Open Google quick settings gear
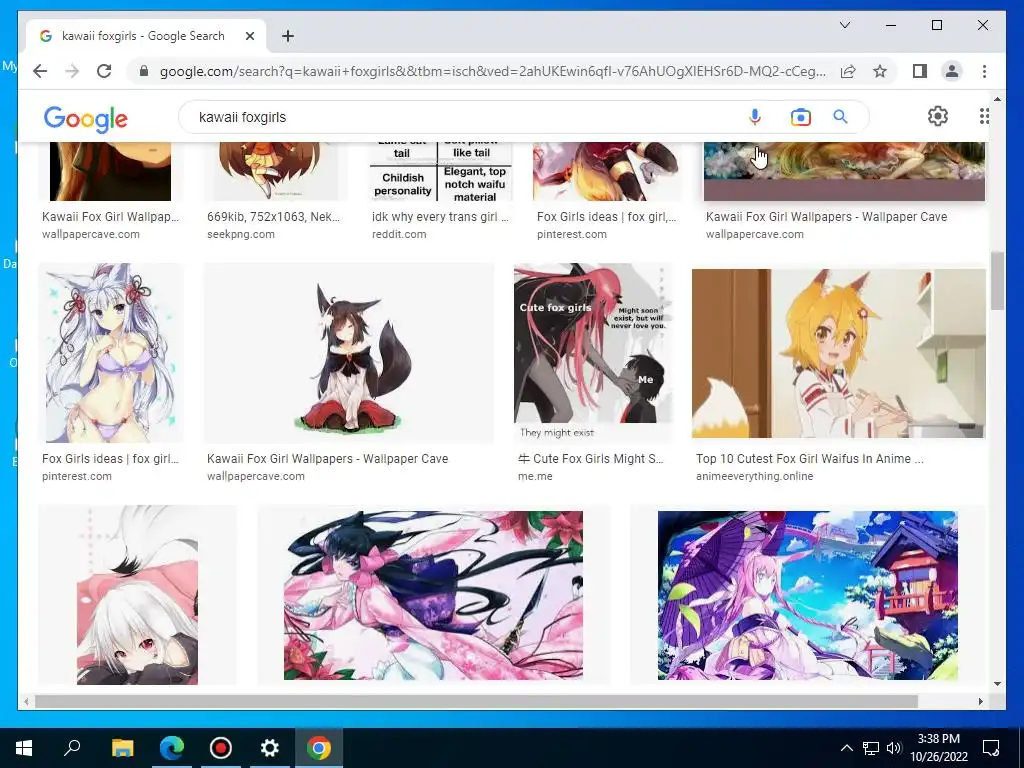The height and width of the screenshot is (768, 1024). pyautogui.click(x=938, y=116)
